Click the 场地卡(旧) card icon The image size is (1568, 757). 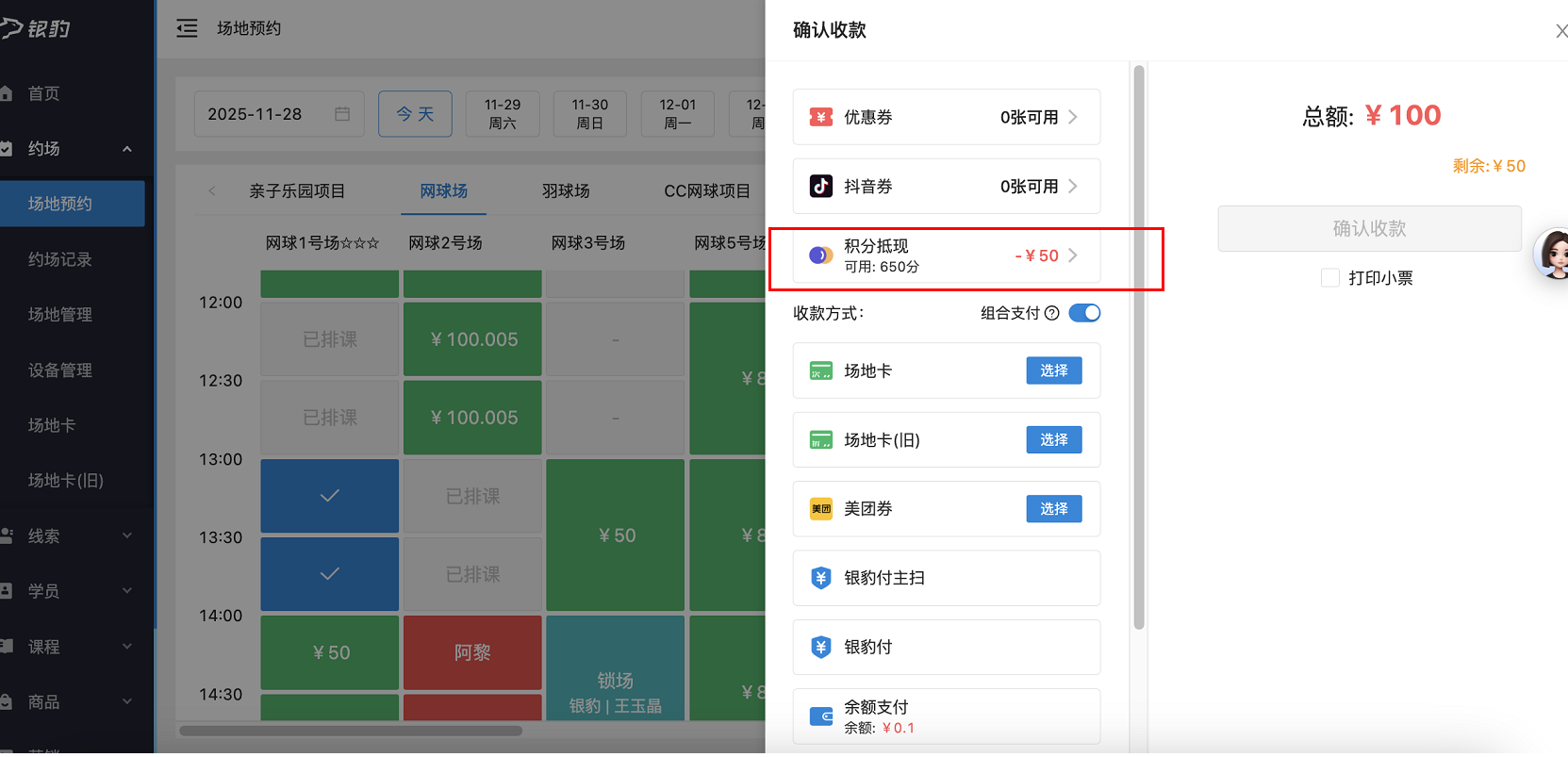[820, 440]
